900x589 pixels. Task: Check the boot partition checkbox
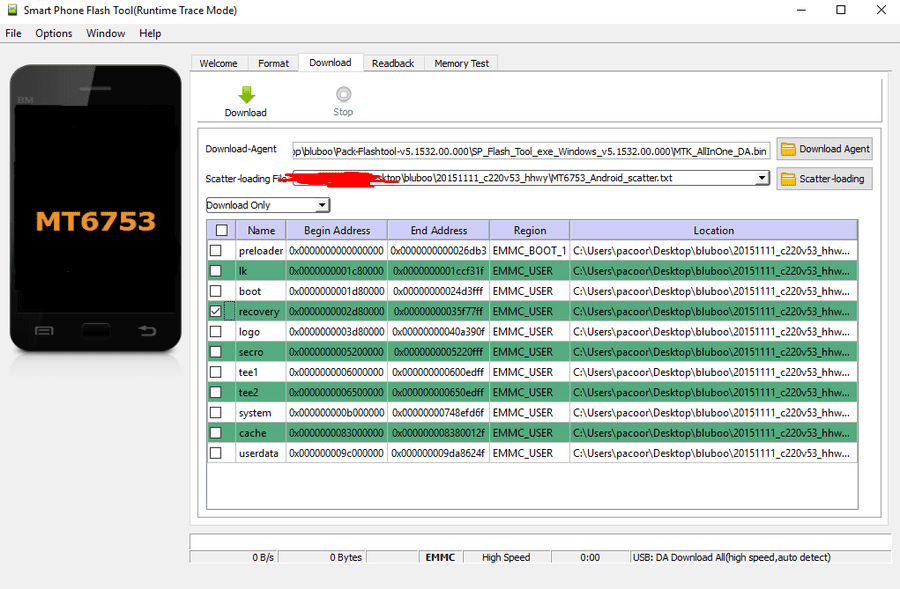coord(216,291)
